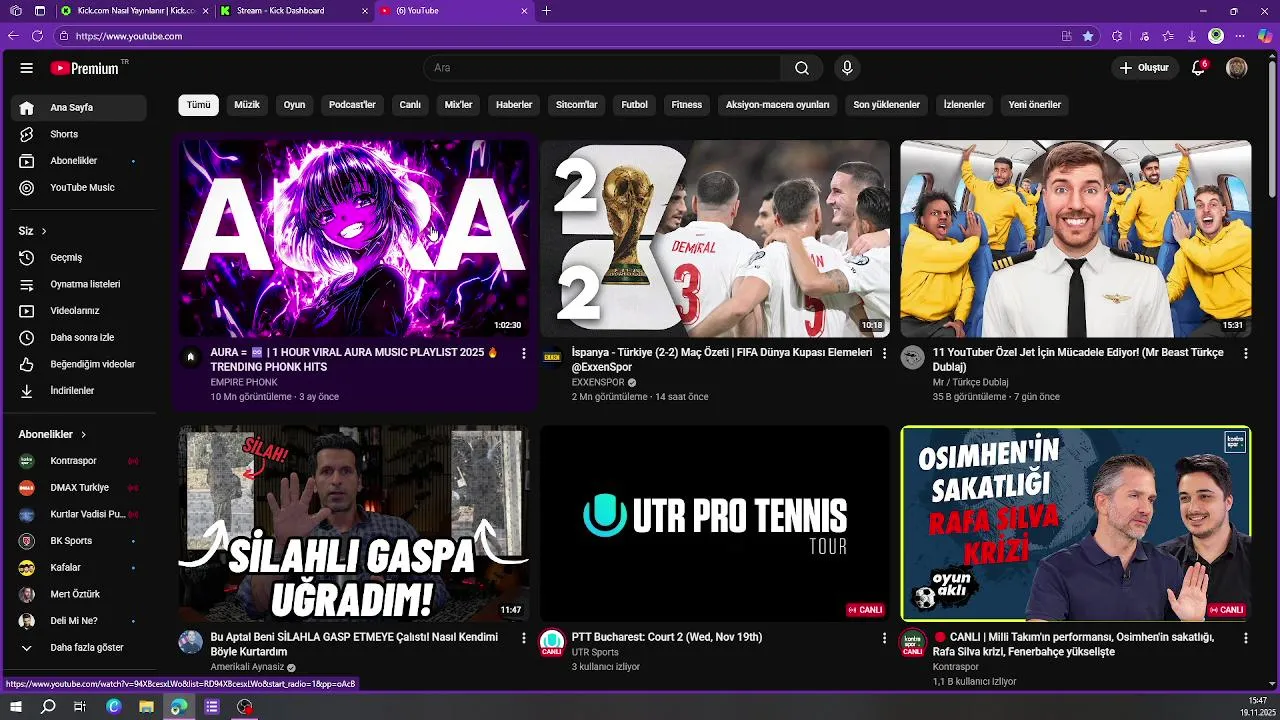The width and height of the screenshot is (1280, 720).
Task: Reload the page with the refresh icon
Action: [37, 36]
